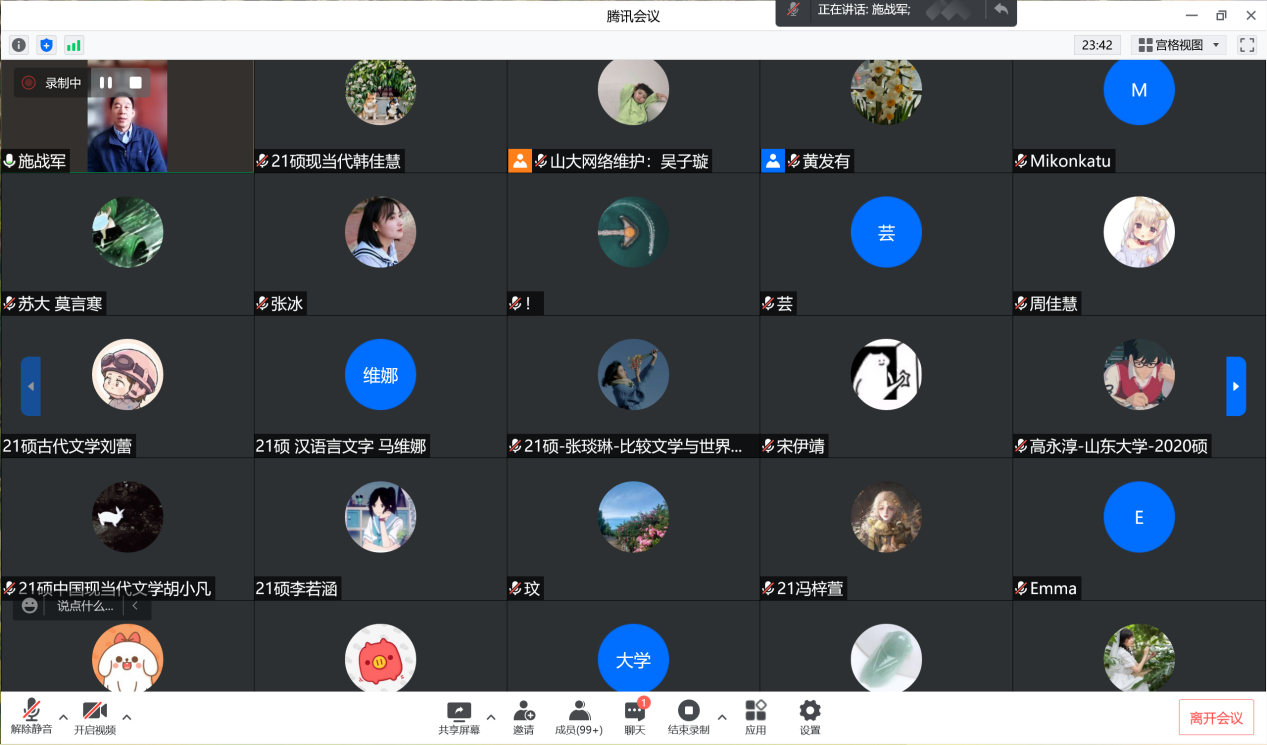Expand audio options arrow beside 解除静音
The height and width of the screenshot is (745, 1267).
[64, 716]
